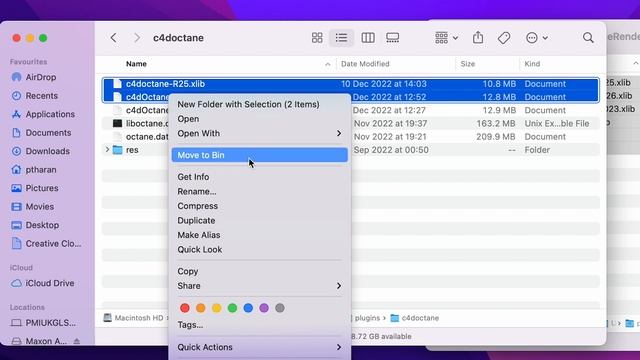Image resolution: width=640 pixels, height=360 pixels.
Task: Switch to icon grid view
Action: tap(317, 38)
